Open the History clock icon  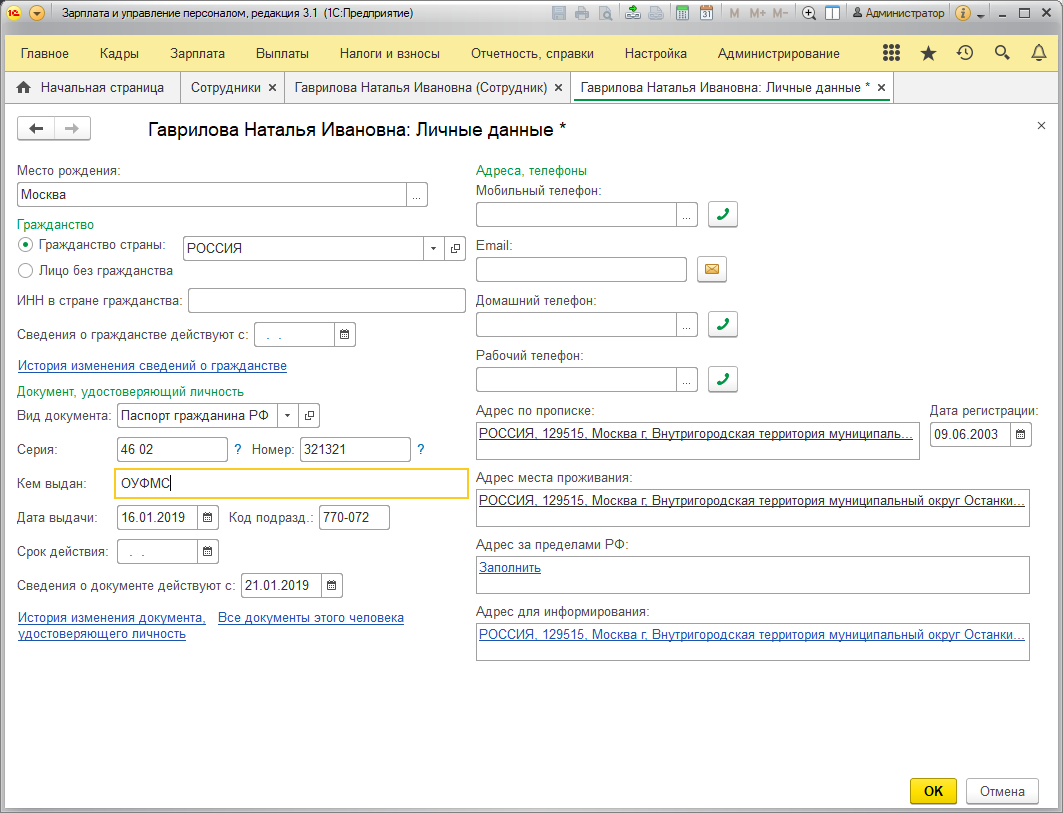click(x=965, y=53)
